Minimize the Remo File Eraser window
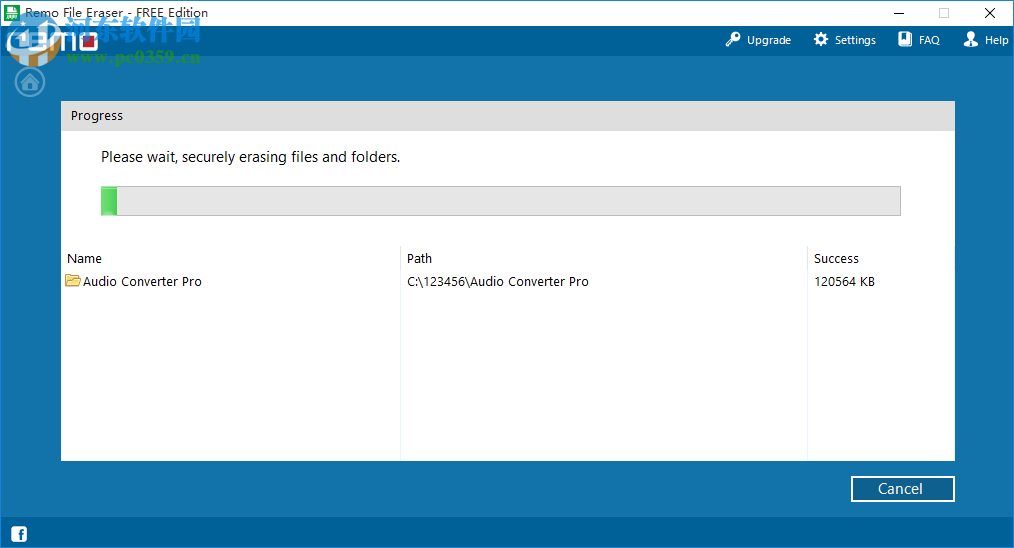 click(899, 13)
